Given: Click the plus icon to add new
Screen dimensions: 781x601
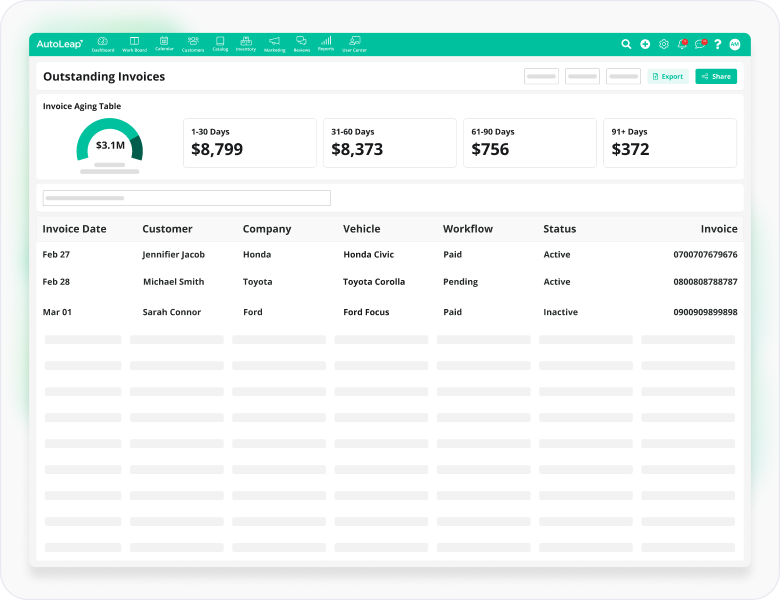Looking at the screenshot, I should [x=645, y=44].
